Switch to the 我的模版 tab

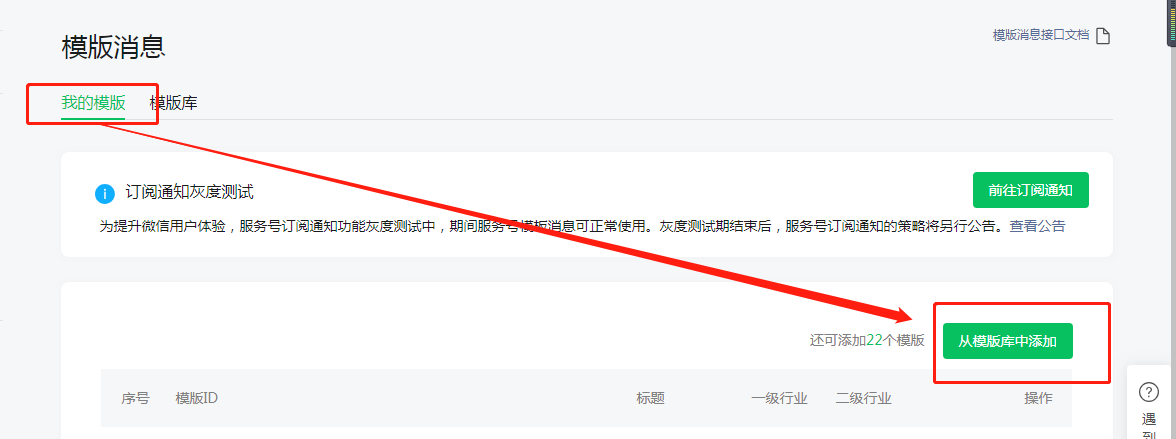click(93, 103)
